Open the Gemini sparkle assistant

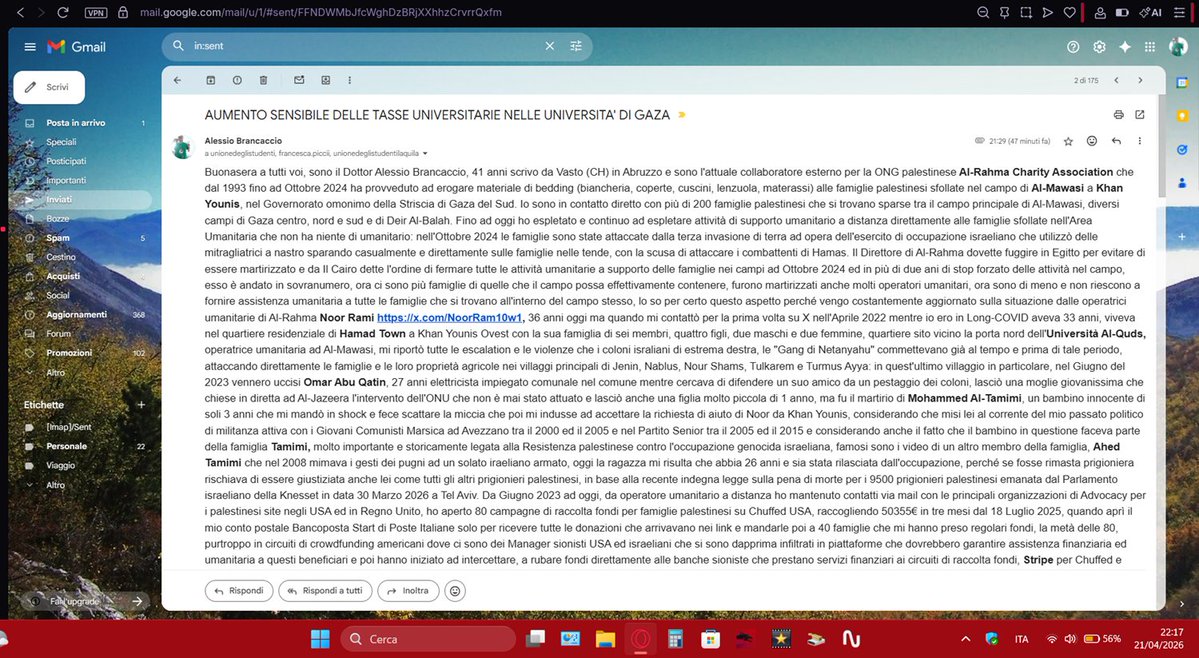[x=1125, y=47]
